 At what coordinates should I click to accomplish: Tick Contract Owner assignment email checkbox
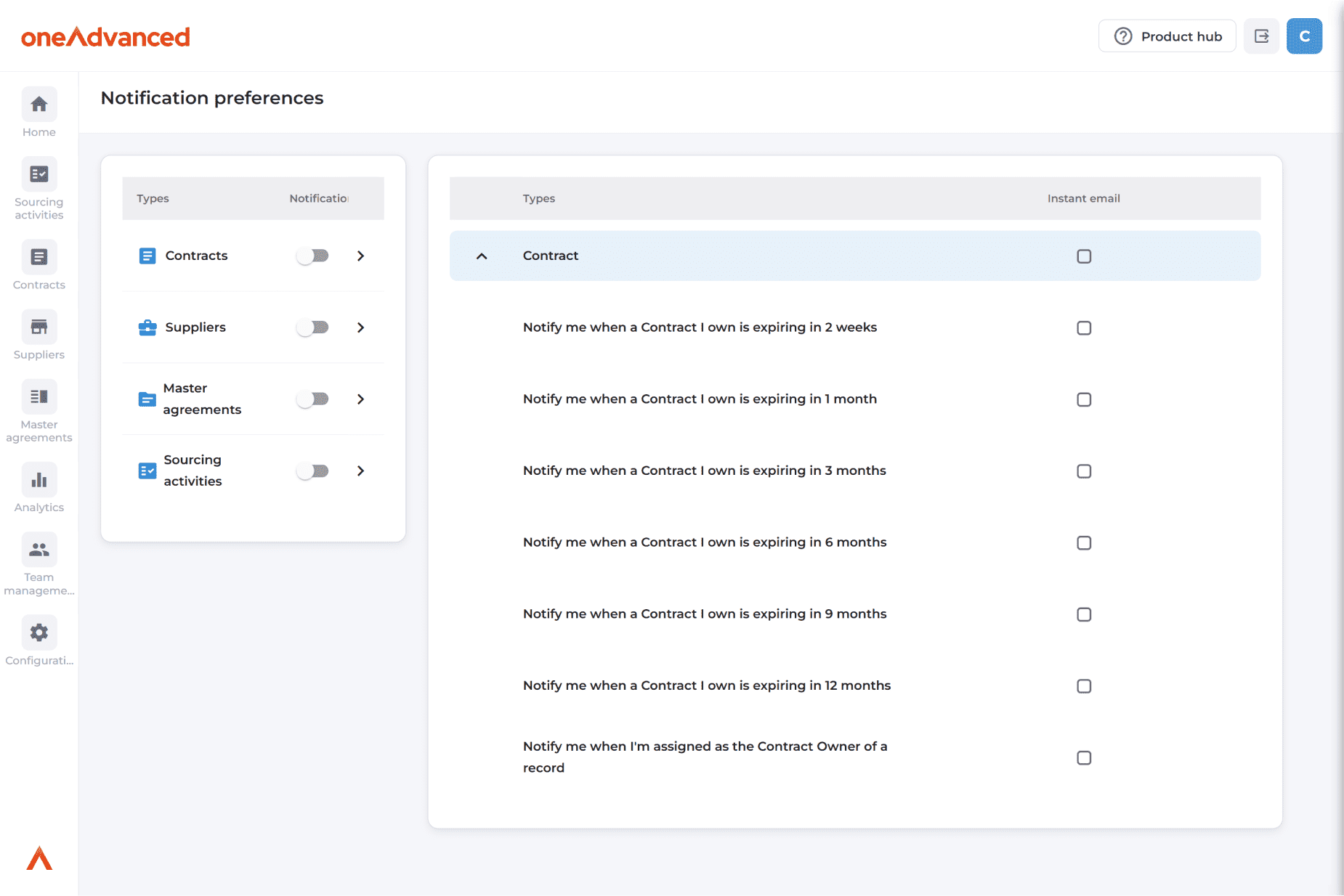(1084, 758)
